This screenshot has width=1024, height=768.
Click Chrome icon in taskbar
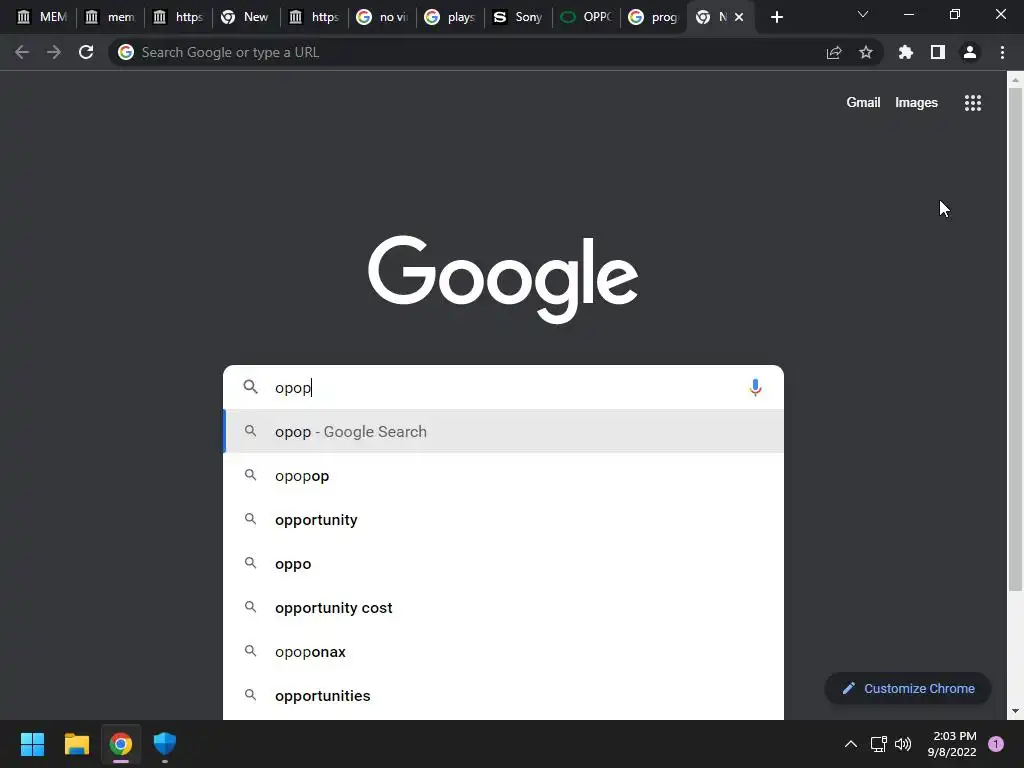tap(121, 744)
